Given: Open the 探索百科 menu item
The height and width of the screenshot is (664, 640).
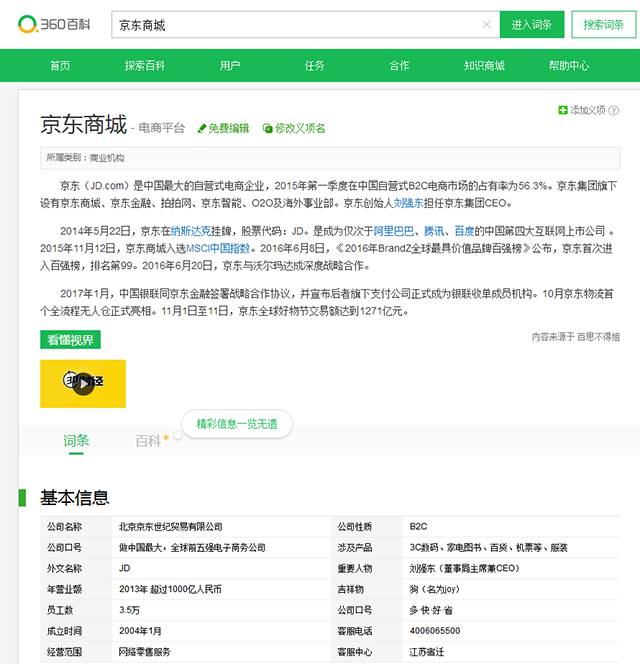Looking at the screenshot, I should [x=145, y=65].
